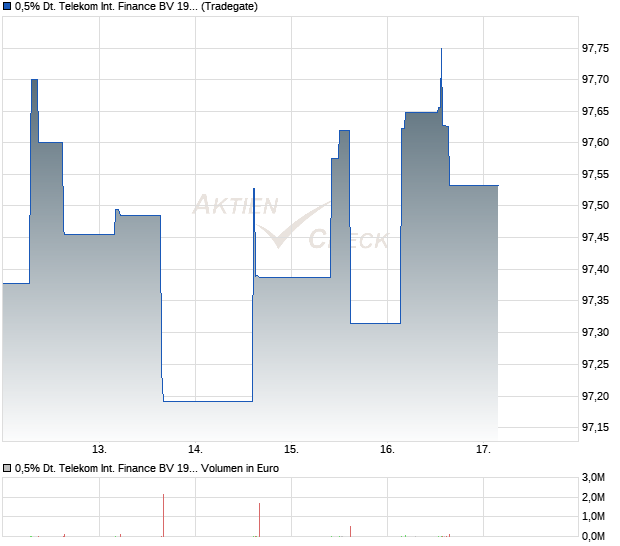Click the 1,0M volume axis label
The width and height of the screenshot is (620, 546).
593,516
